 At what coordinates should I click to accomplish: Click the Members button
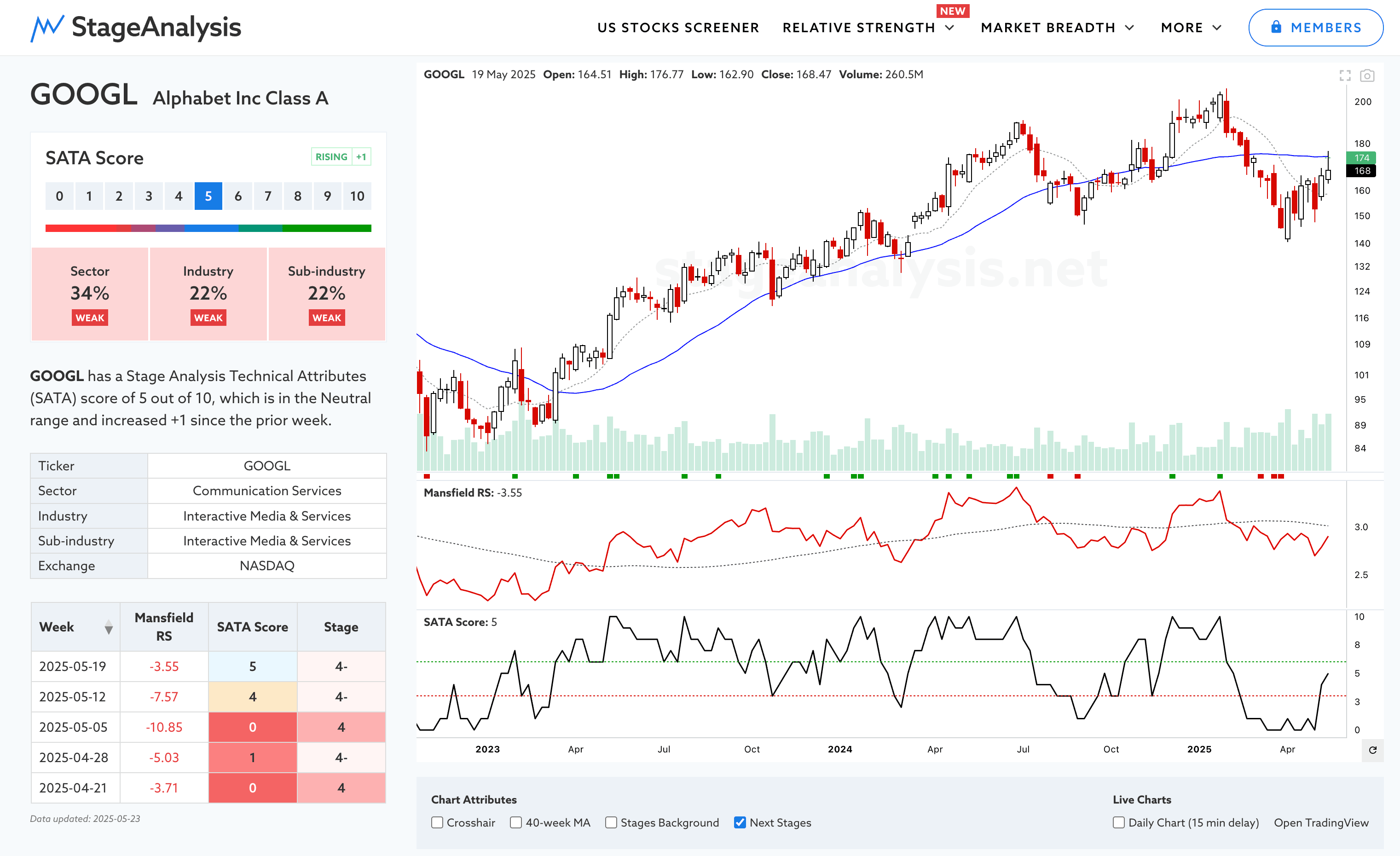tap(1315, 27)
